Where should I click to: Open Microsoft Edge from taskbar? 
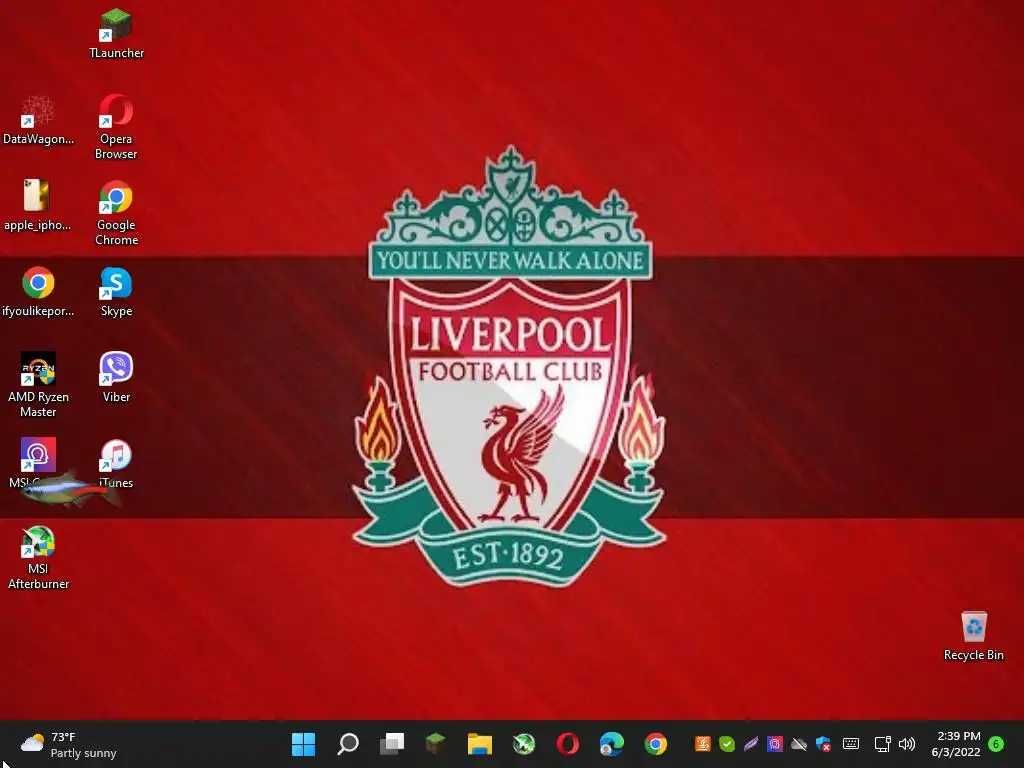click(x=612, y=744)
